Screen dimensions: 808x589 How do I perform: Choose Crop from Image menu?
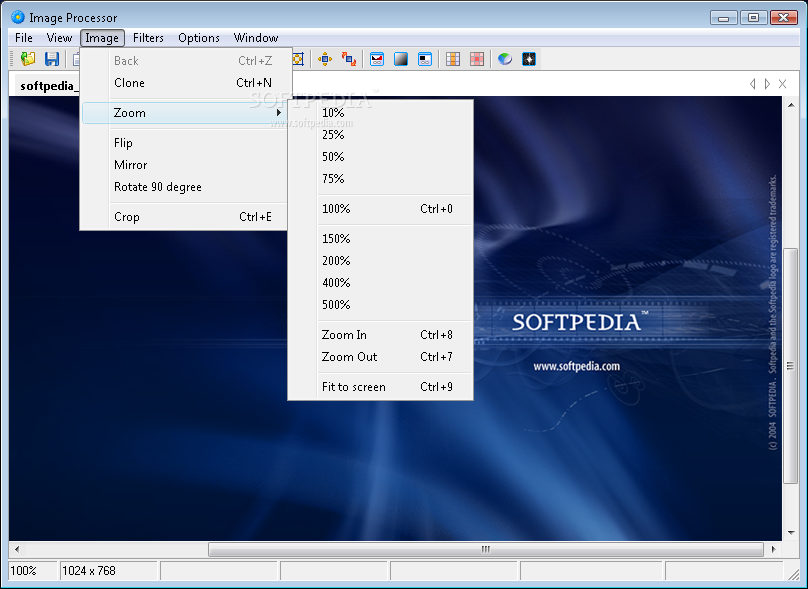coord(184,217)
